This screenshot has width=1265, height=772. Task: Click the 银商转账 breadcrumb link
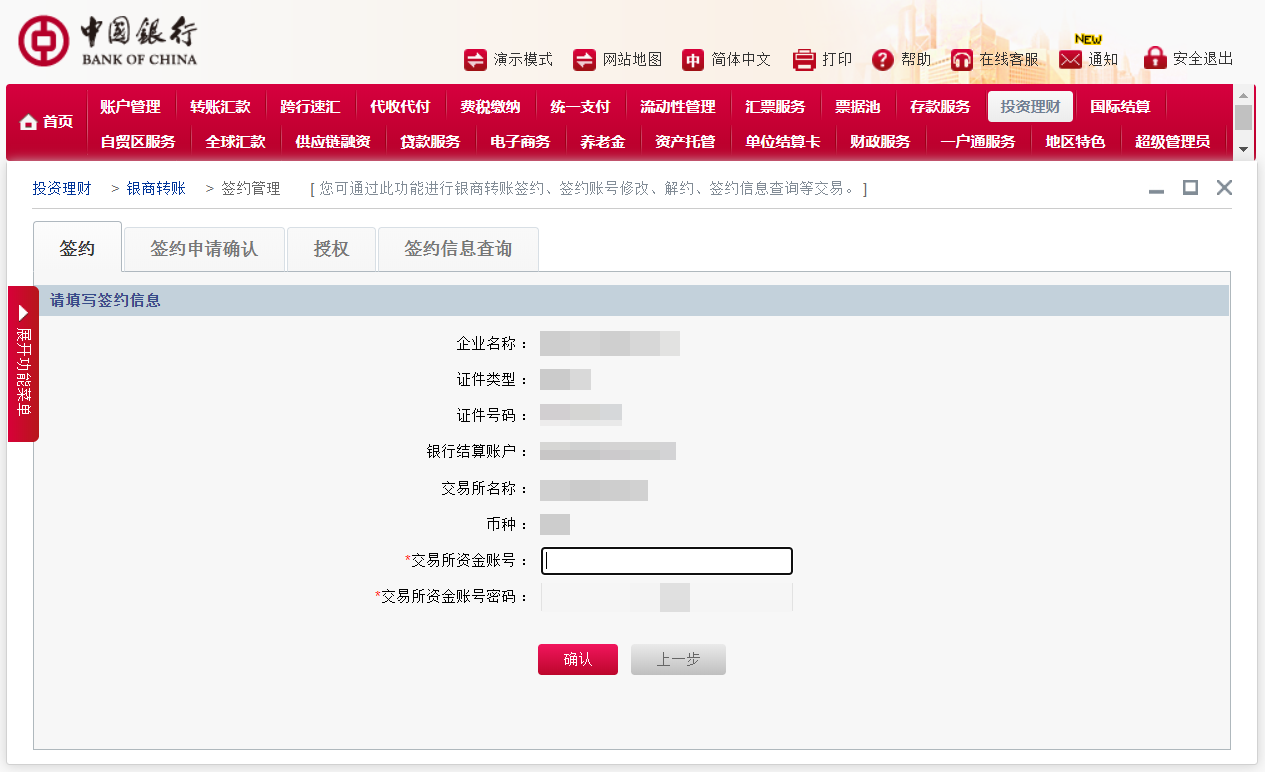(156, 188)
